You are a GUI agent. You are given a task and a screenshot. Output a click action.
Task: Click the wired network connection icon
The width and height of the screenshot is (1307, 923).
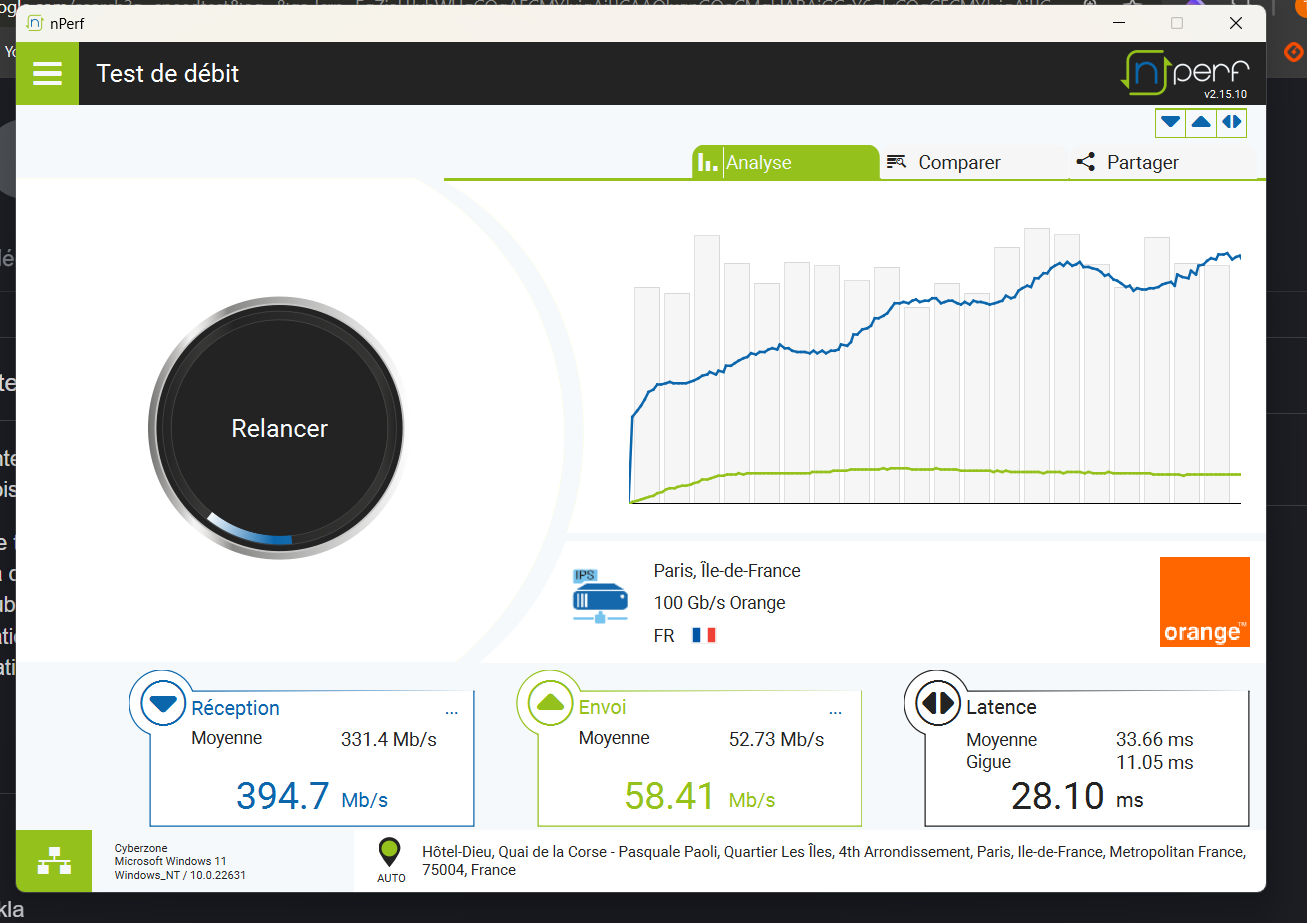[54, 861]
